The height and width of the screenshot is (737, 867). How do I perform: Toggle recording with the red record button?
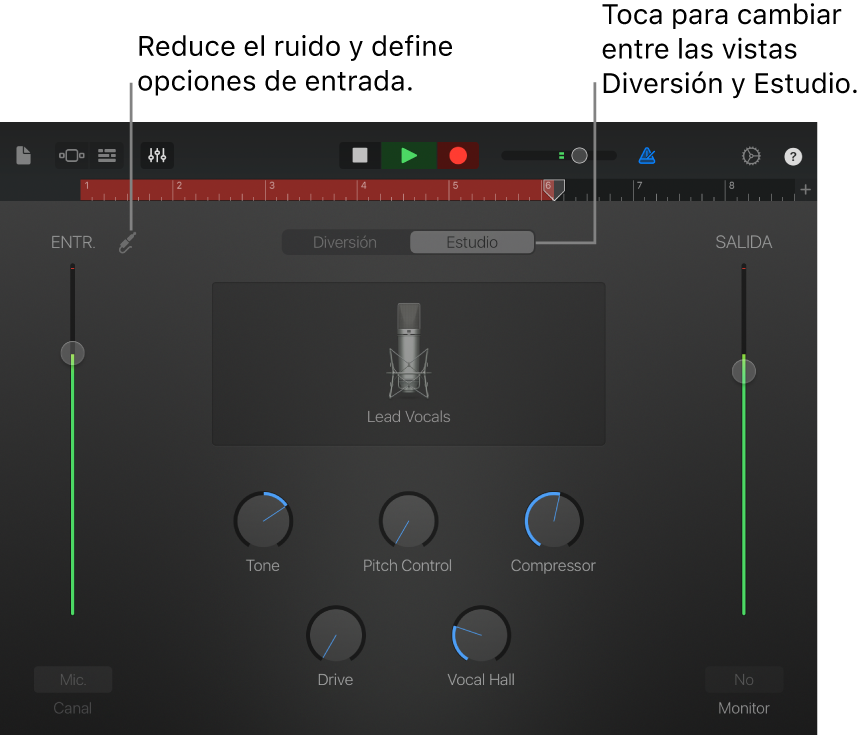(x=458, y=155)
